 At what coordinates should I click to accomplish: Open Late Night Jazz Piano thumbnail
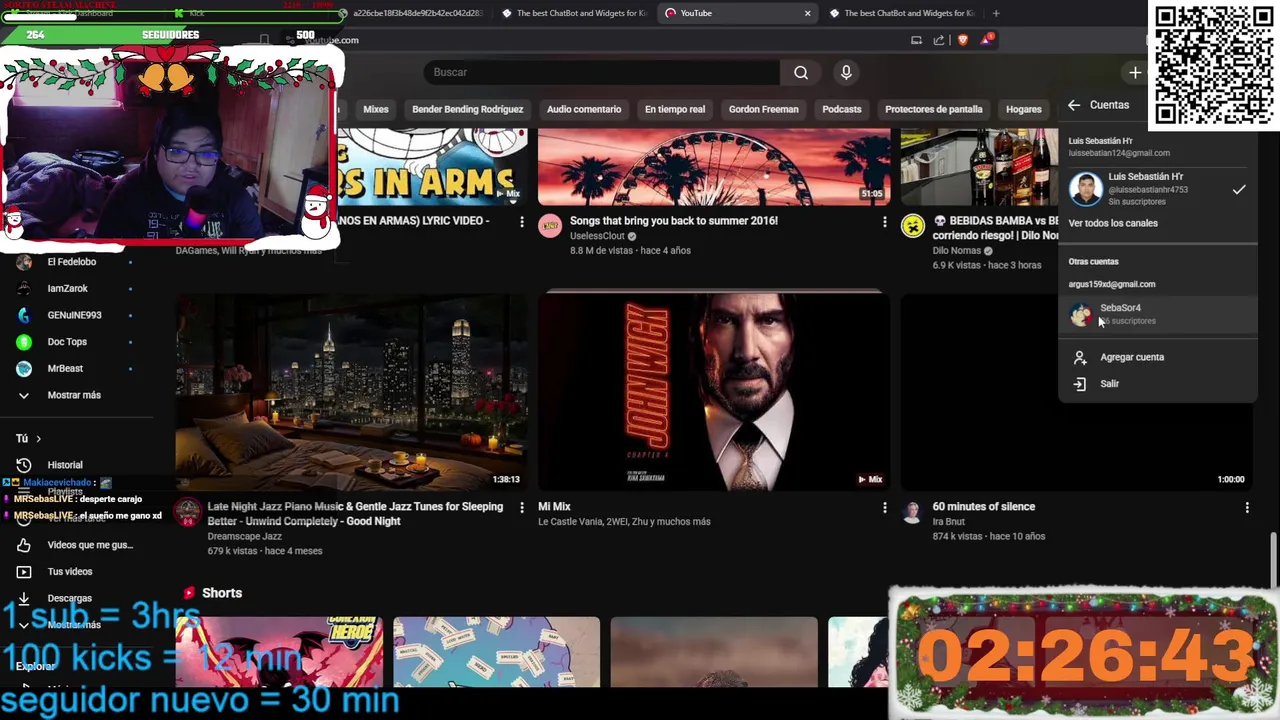351,390
